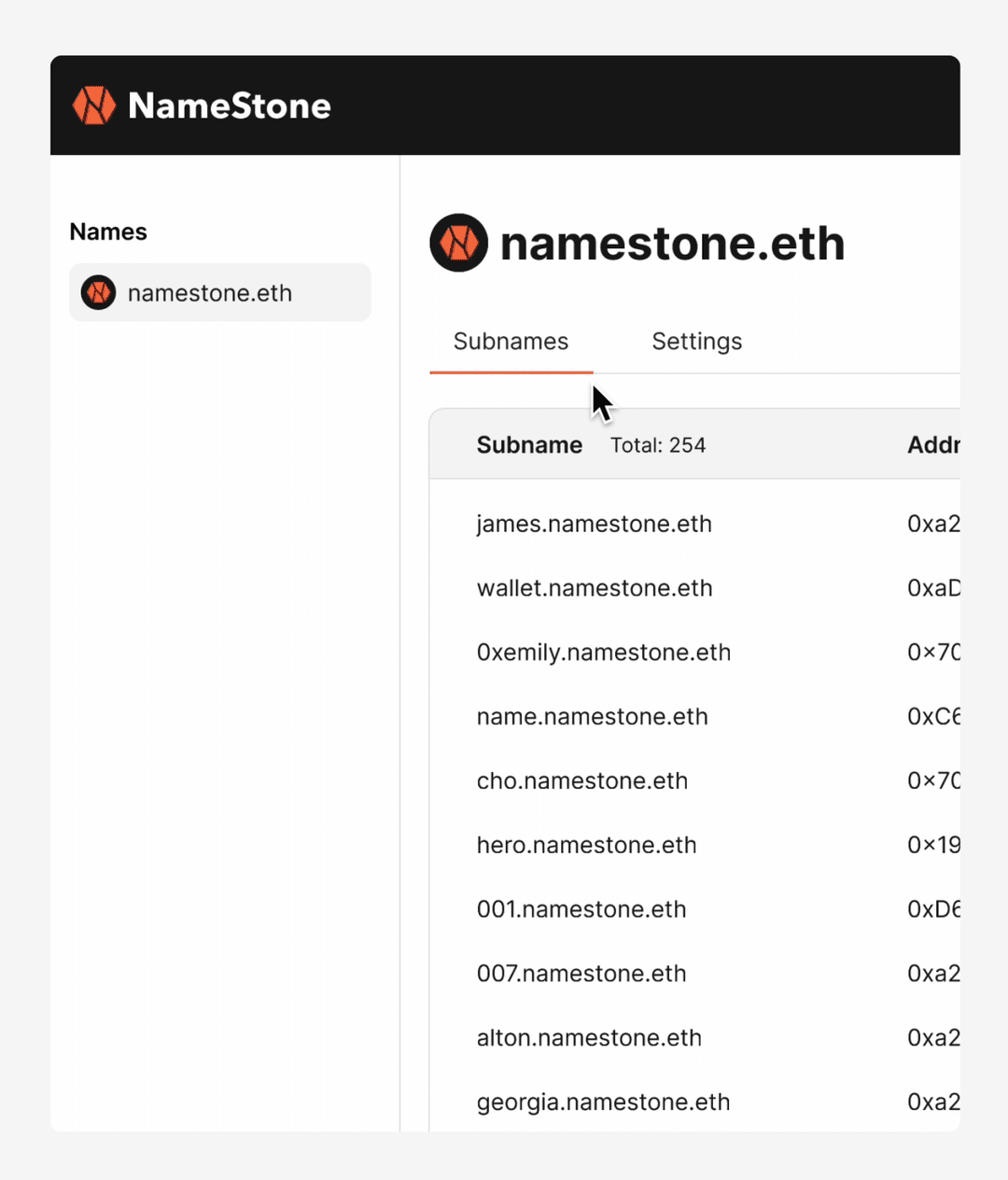Click the address starting with 0xD6 for 001

coord(932,908)
